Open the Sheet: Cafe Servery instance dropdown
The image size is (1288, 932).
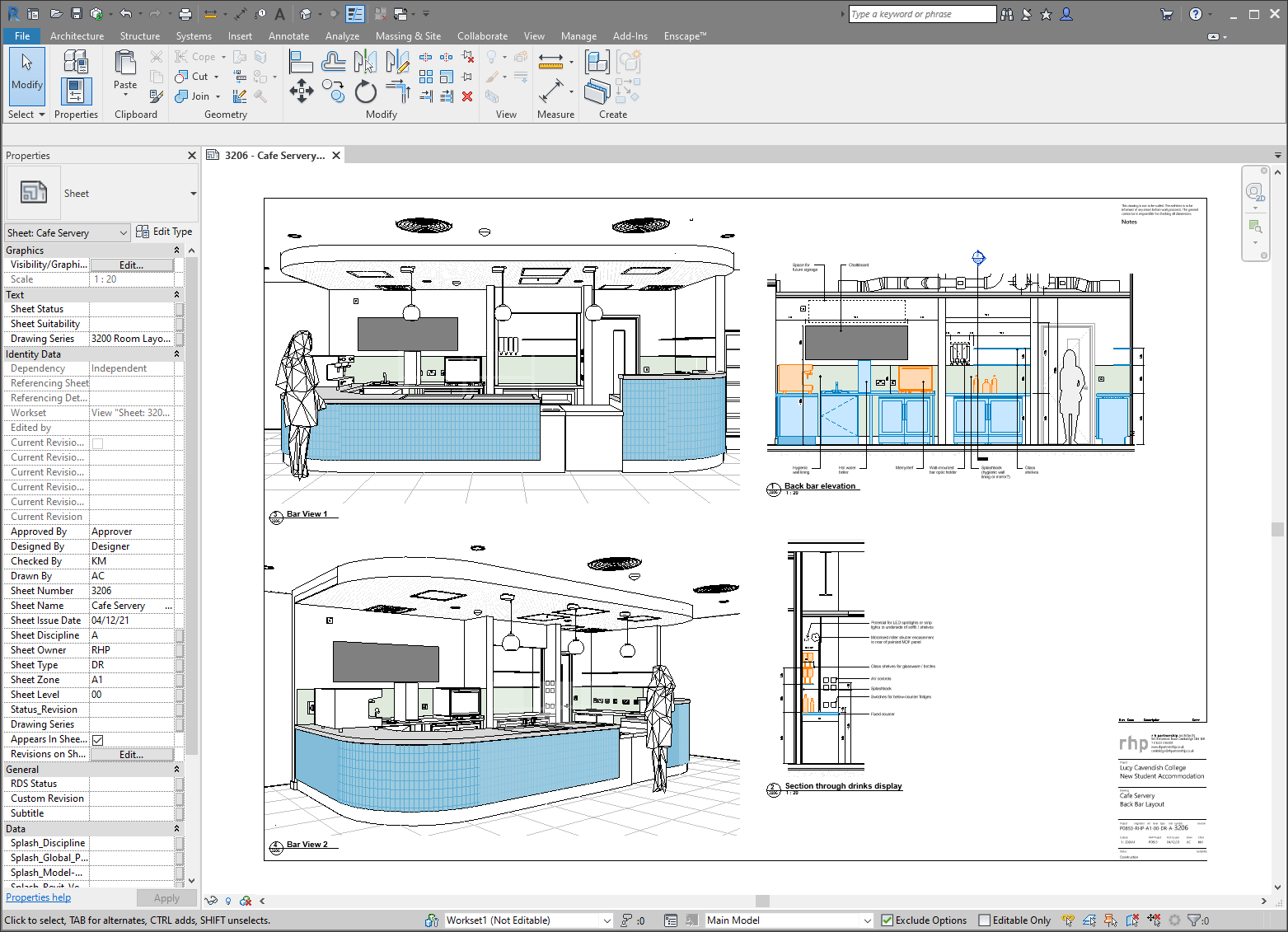pyautogui.click(x=123, y=233)
